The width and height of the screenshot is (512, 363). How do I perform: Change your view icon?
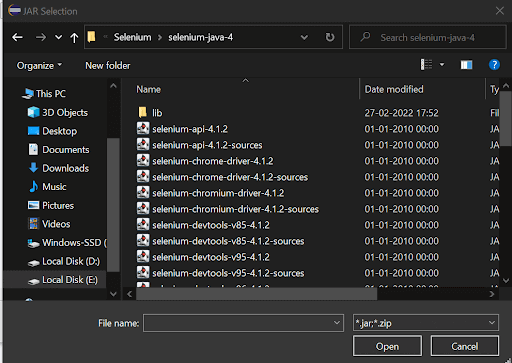[x=427, y=64]
